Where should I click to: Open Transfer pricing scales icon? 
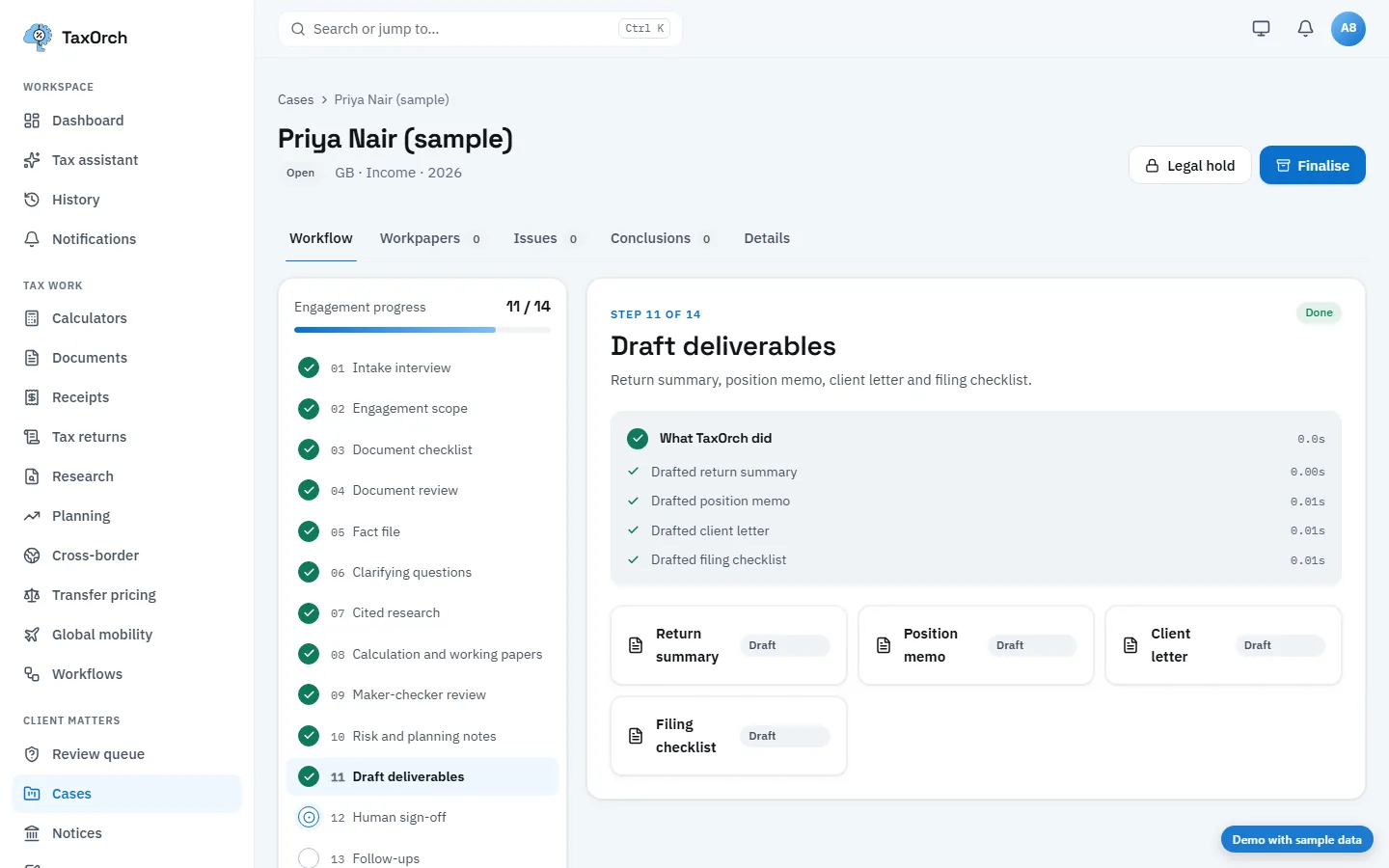coord(32,595)
